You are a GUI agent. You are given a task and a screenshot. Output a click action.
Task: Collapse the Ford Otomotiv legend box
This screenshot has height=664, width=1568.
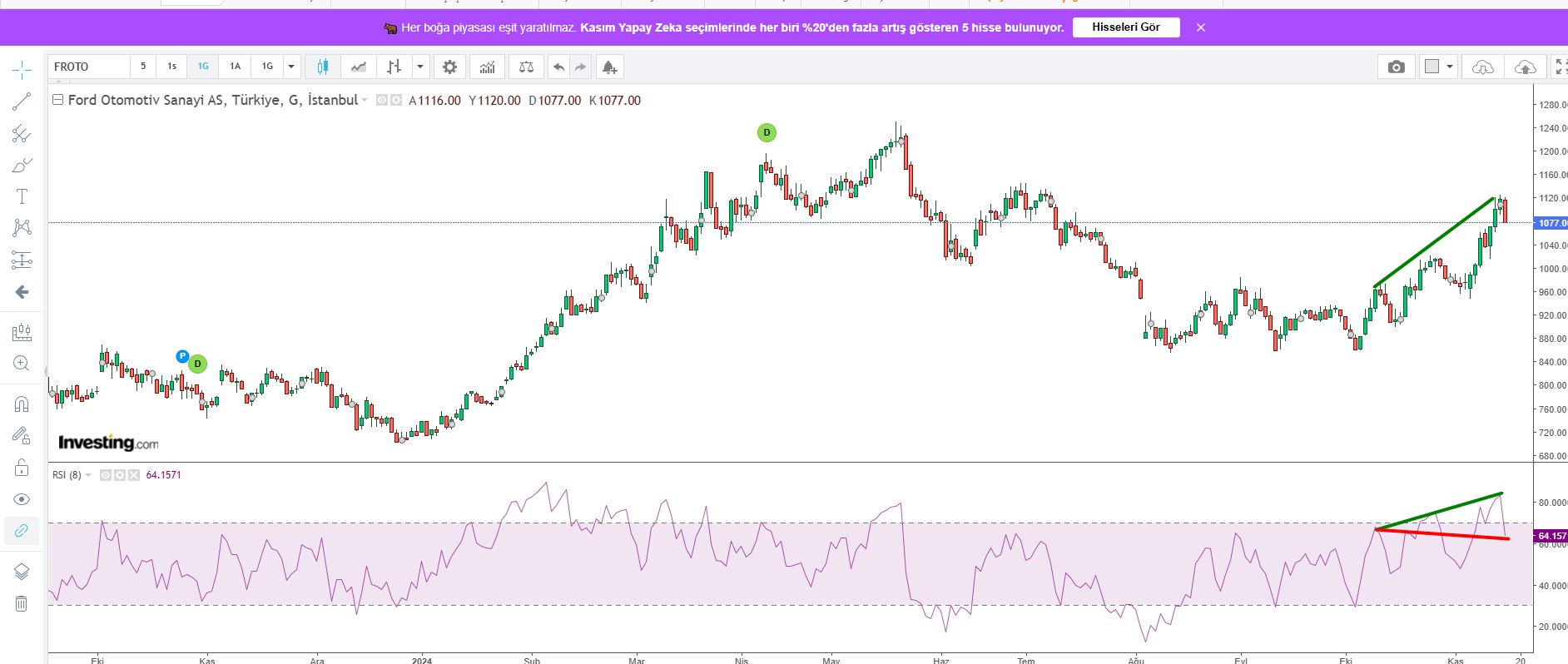58,100
